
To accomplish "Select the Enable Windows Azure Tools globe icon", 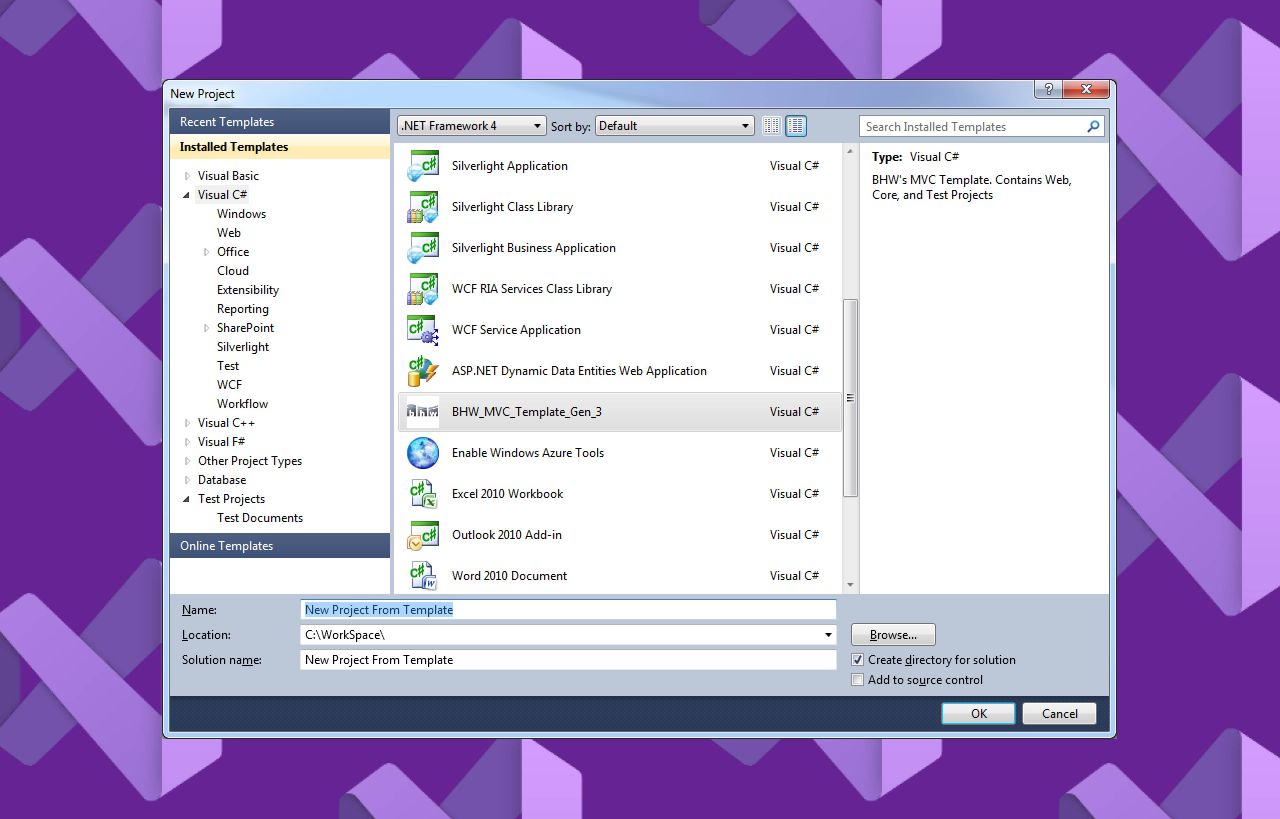I will coord(423,453).
